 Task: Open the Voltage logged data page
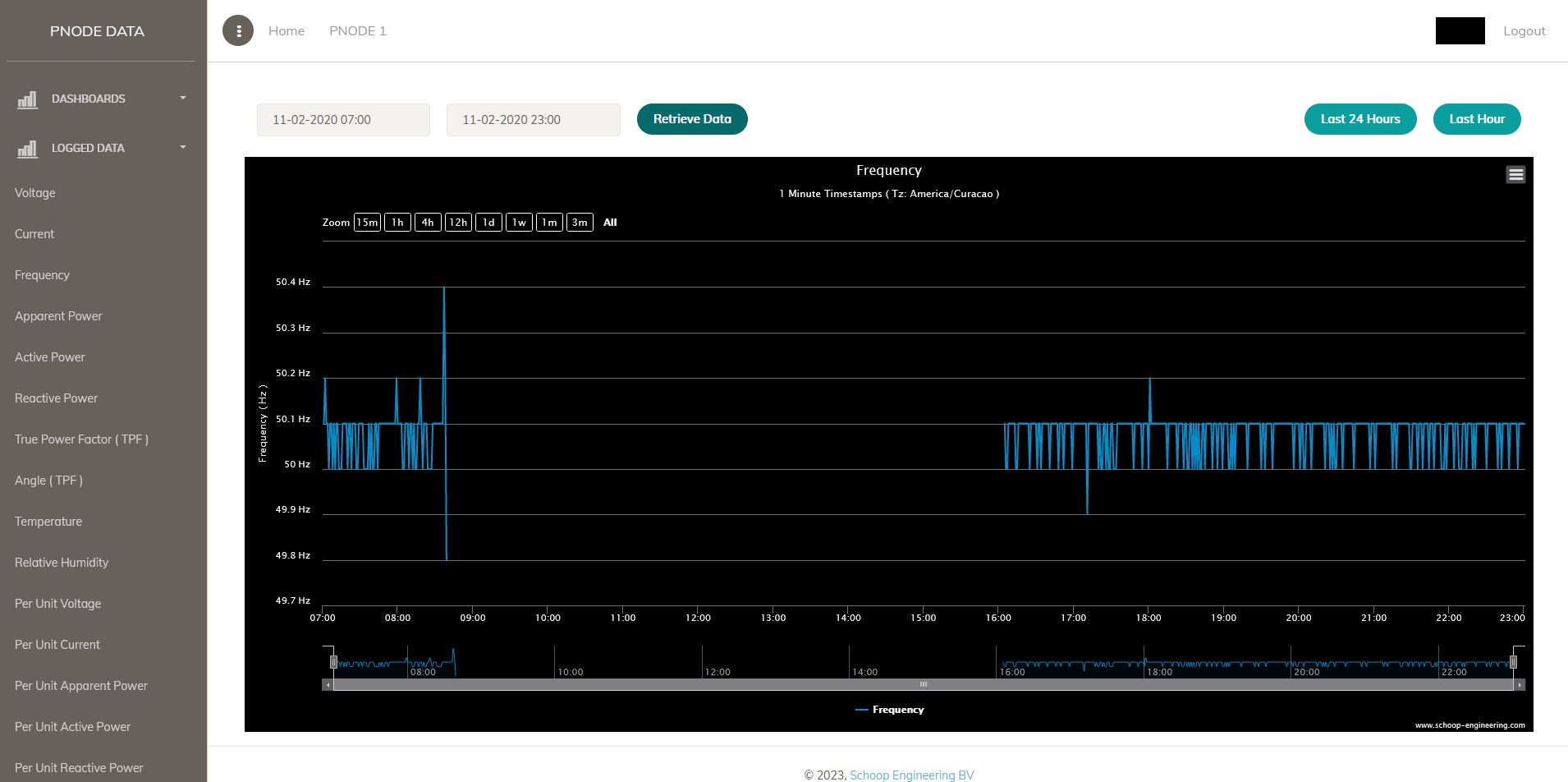click(35, 193)
